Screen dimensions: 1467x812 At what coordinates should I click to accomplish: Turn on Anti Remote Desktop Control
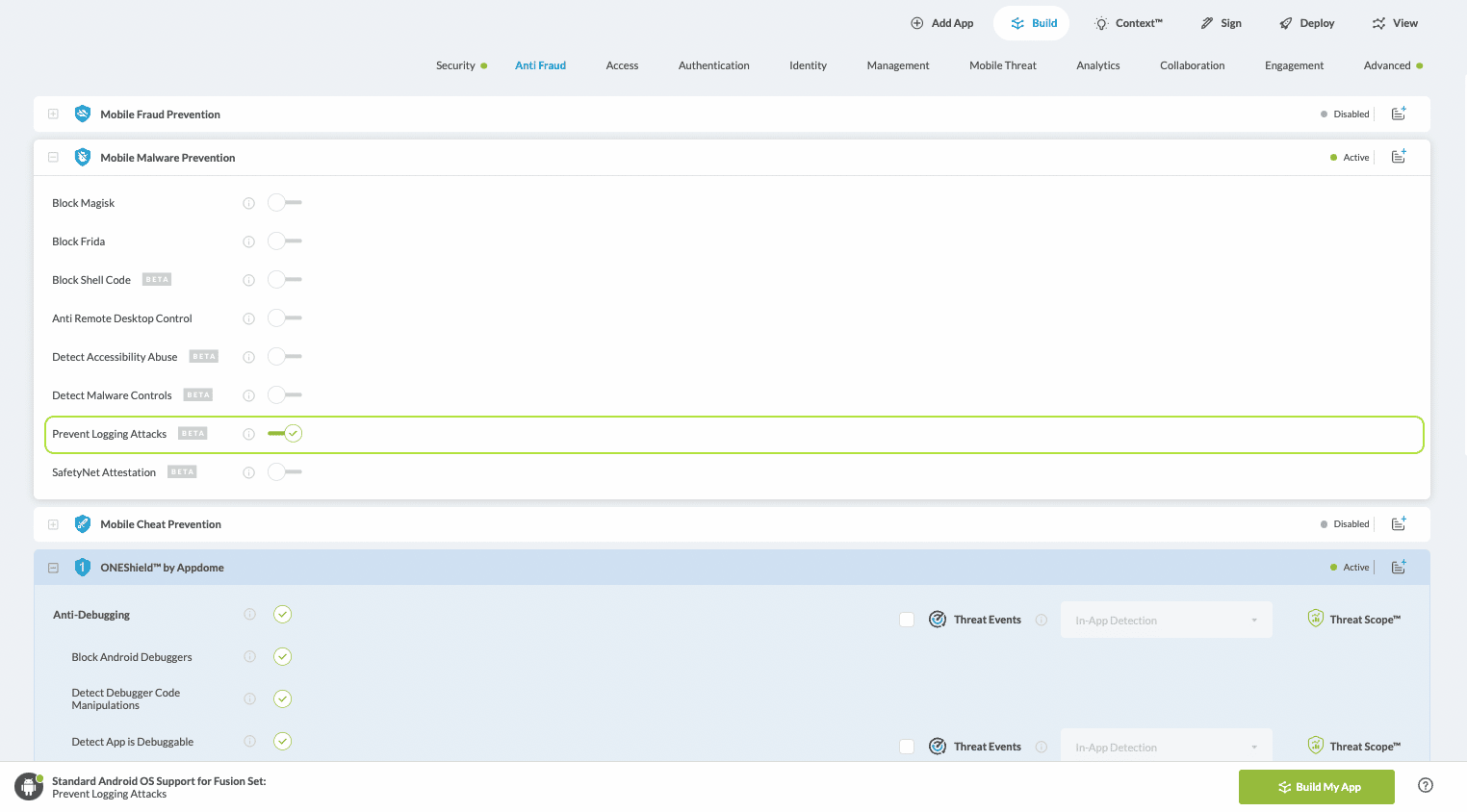[285, 318]
